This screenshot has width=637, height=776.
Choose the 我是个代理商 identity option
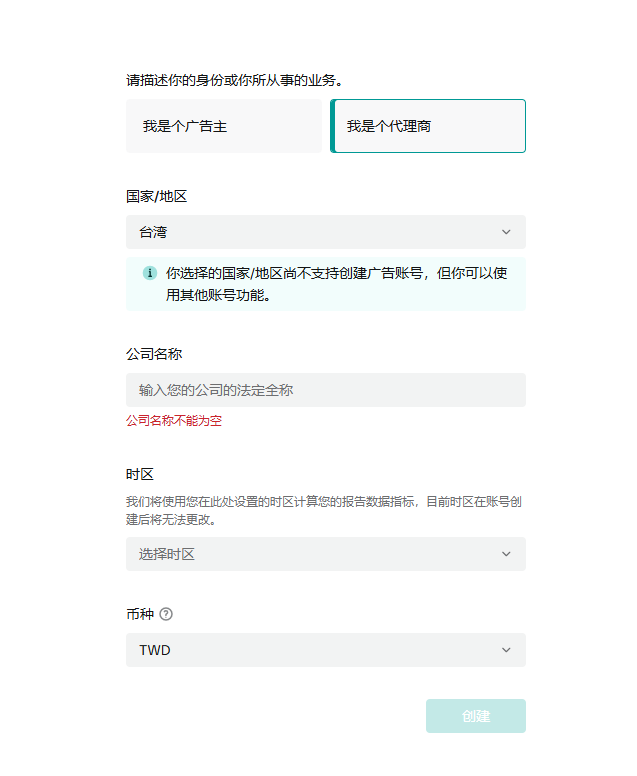[427, 127]
